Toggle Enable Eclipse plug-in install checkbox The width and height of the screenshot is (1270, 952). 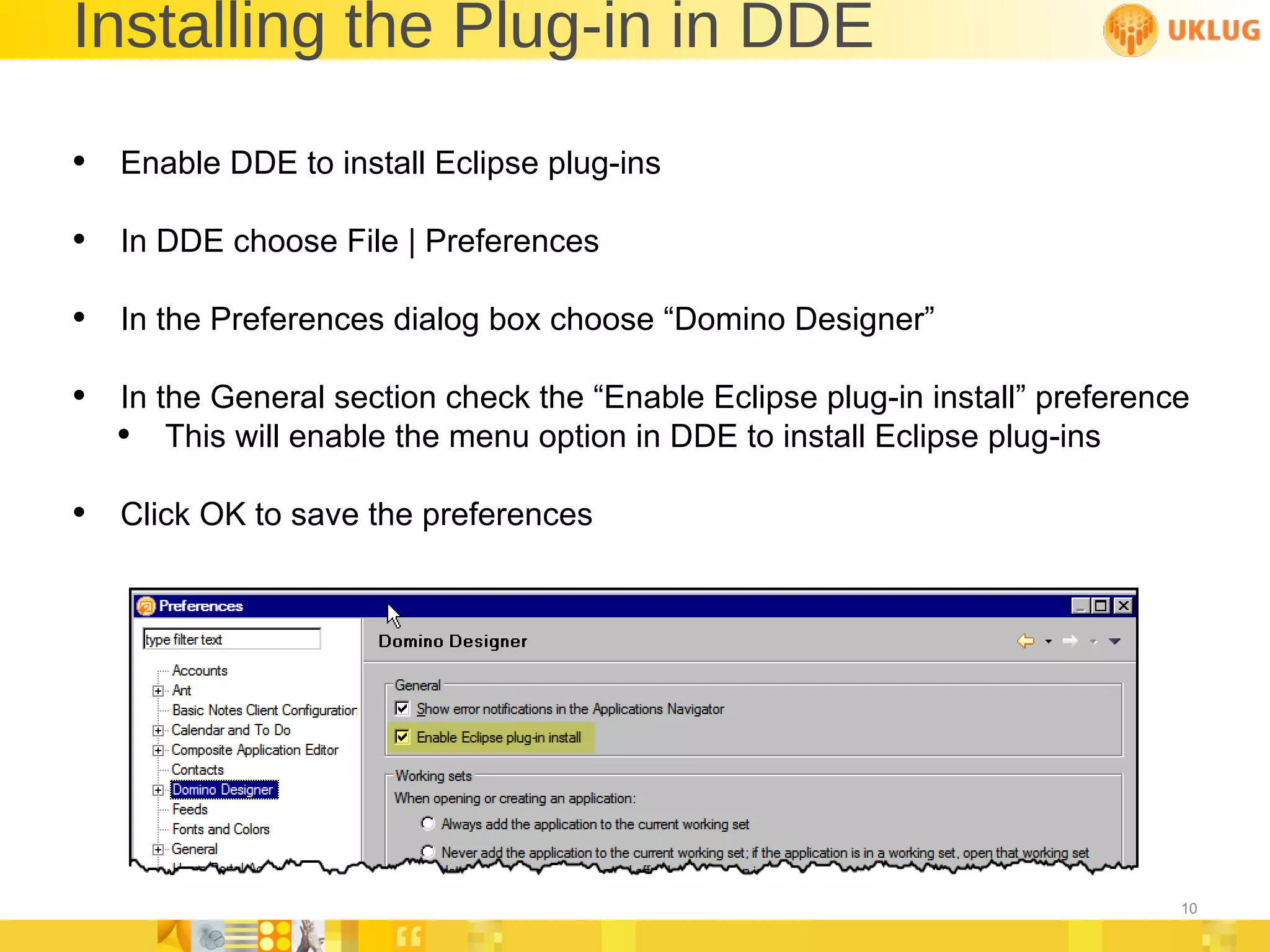402,736
